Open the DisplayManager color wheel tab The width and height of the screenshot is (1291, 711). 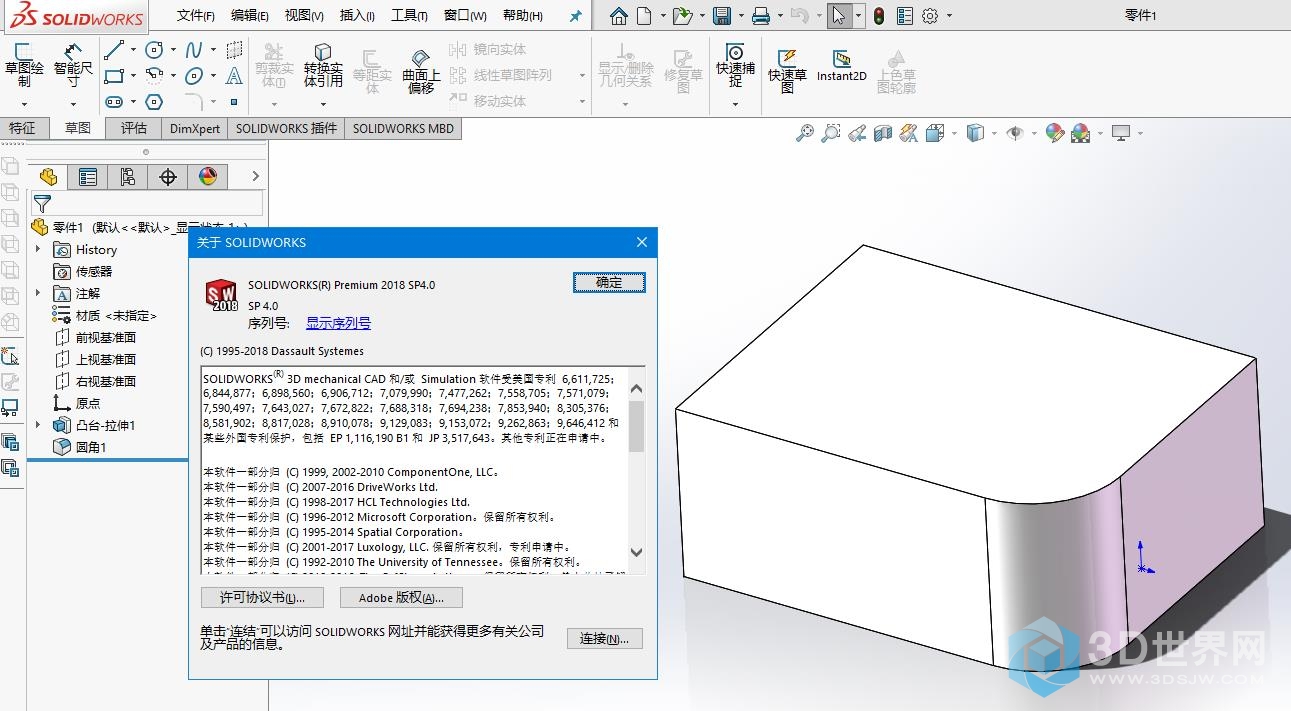point(208,177)
